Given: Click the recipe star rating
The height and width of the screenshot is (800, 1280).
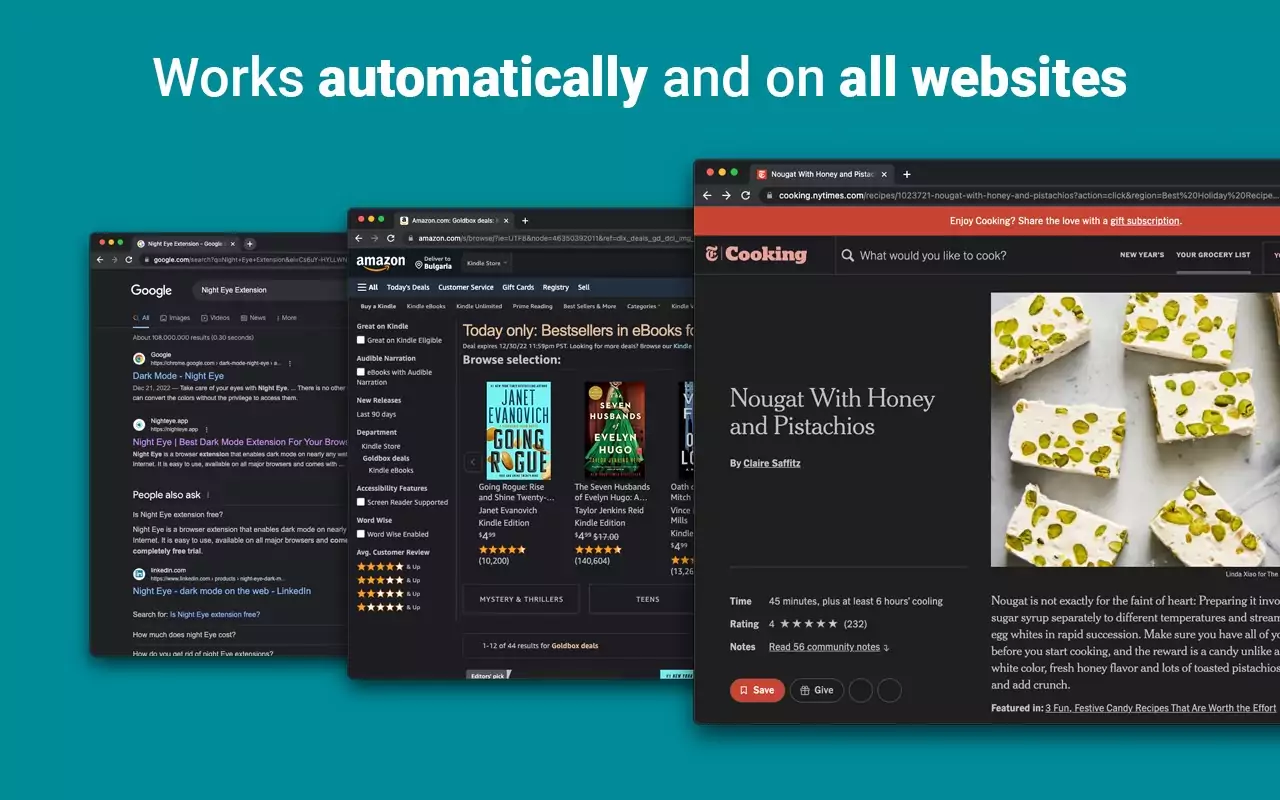Looking at the screenshot, I should (808, 624).
